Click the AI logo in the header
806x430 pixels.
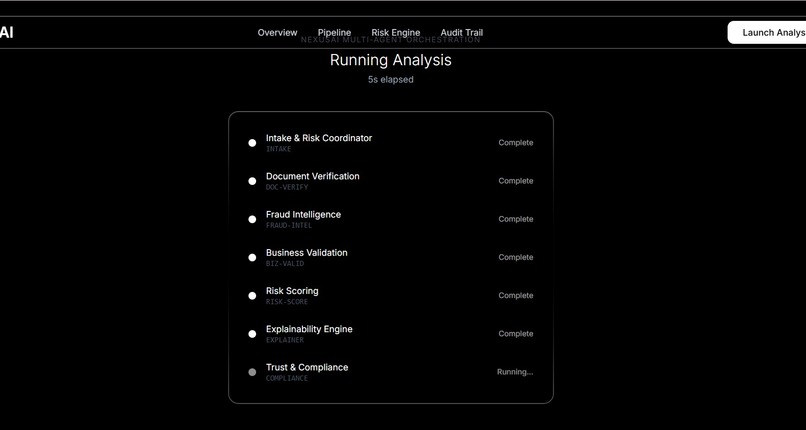[7, 32]
